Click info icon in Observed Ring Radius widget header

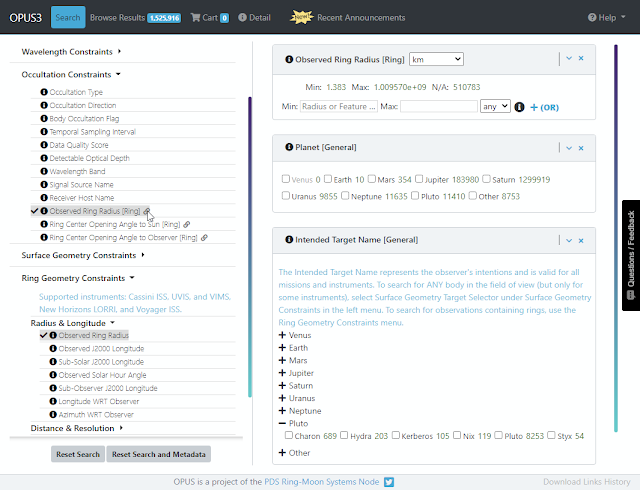[x=289, y=59]
